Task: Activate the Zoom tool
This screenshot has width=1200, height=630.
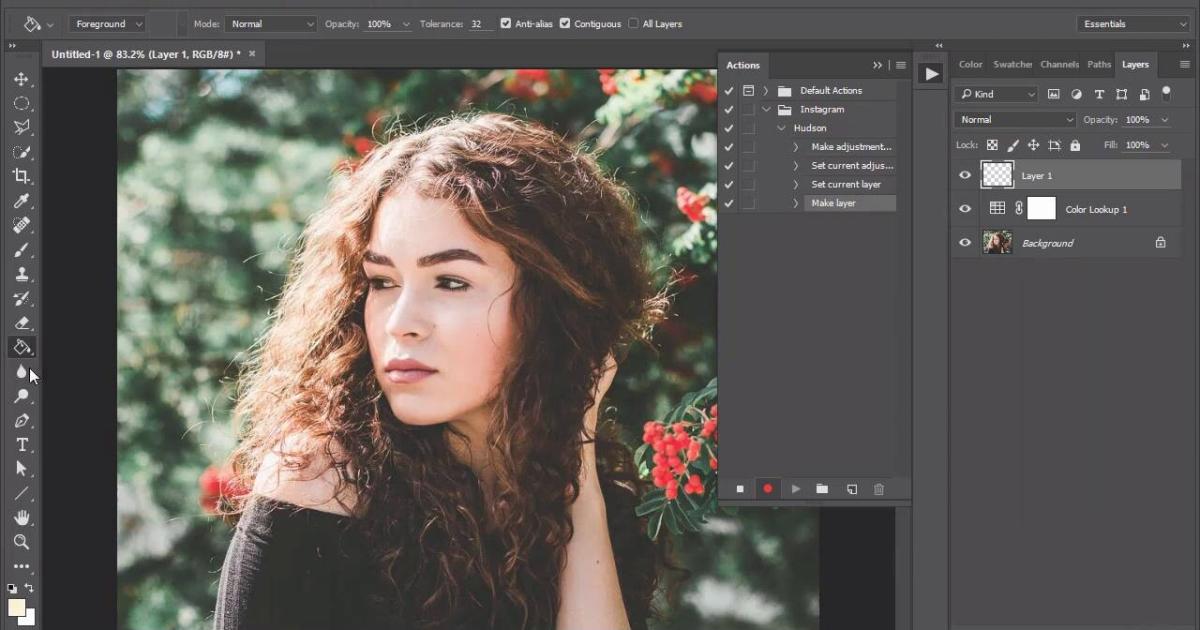Action: [22, 542]
